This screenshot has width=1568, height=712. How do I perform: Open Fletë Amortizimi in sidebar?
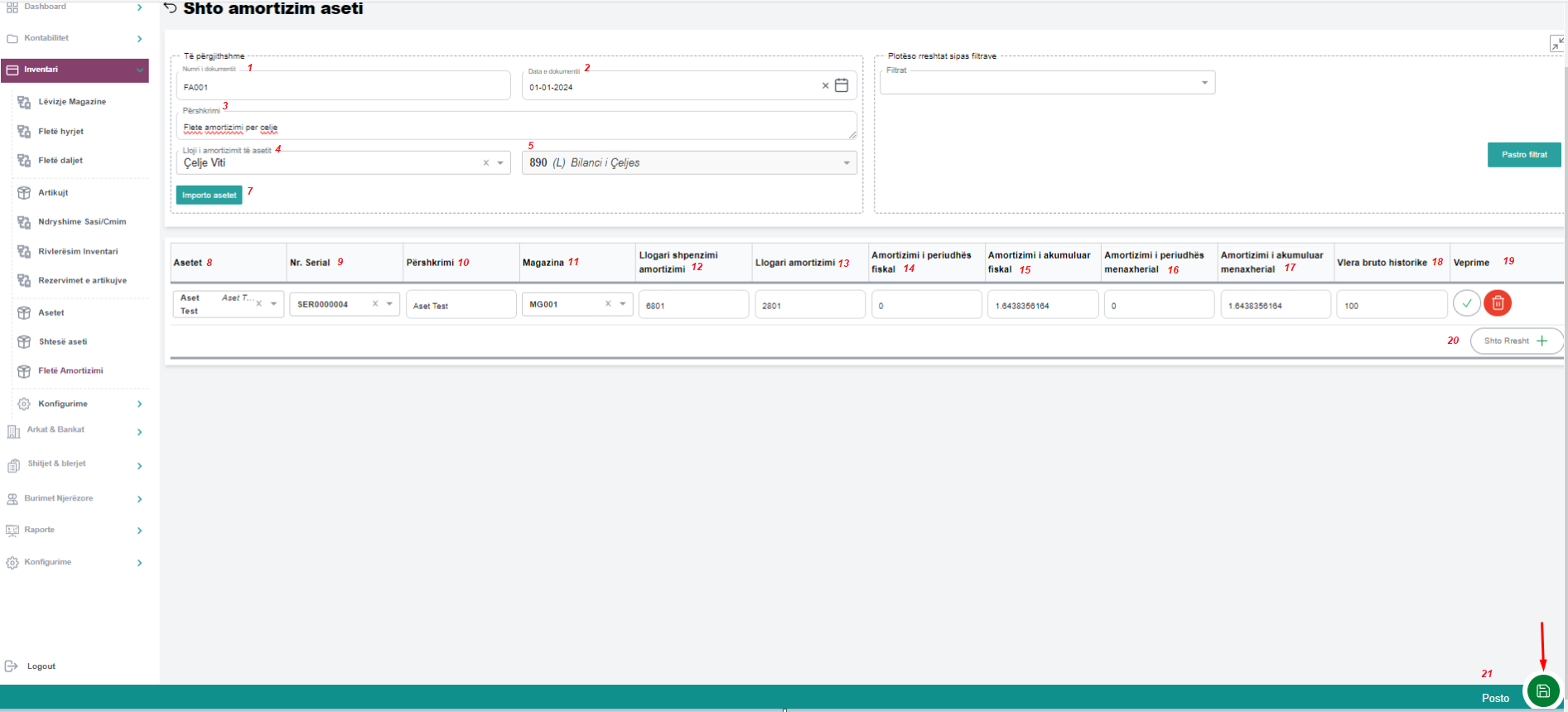tap(70, 371)
